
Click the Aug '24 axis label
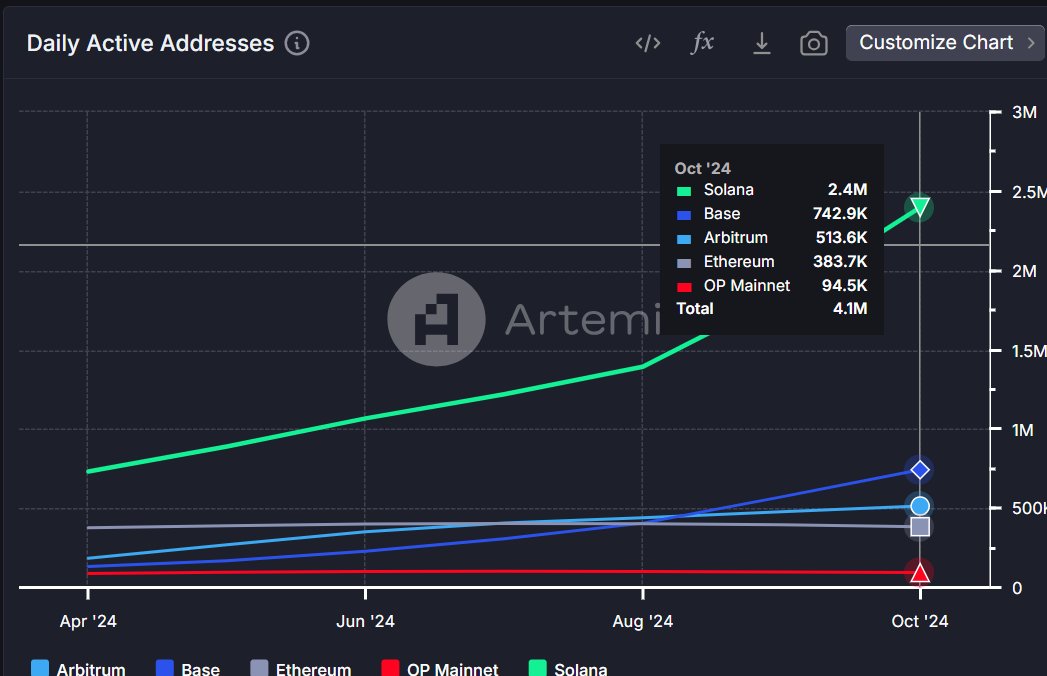[x=642, y=621]
